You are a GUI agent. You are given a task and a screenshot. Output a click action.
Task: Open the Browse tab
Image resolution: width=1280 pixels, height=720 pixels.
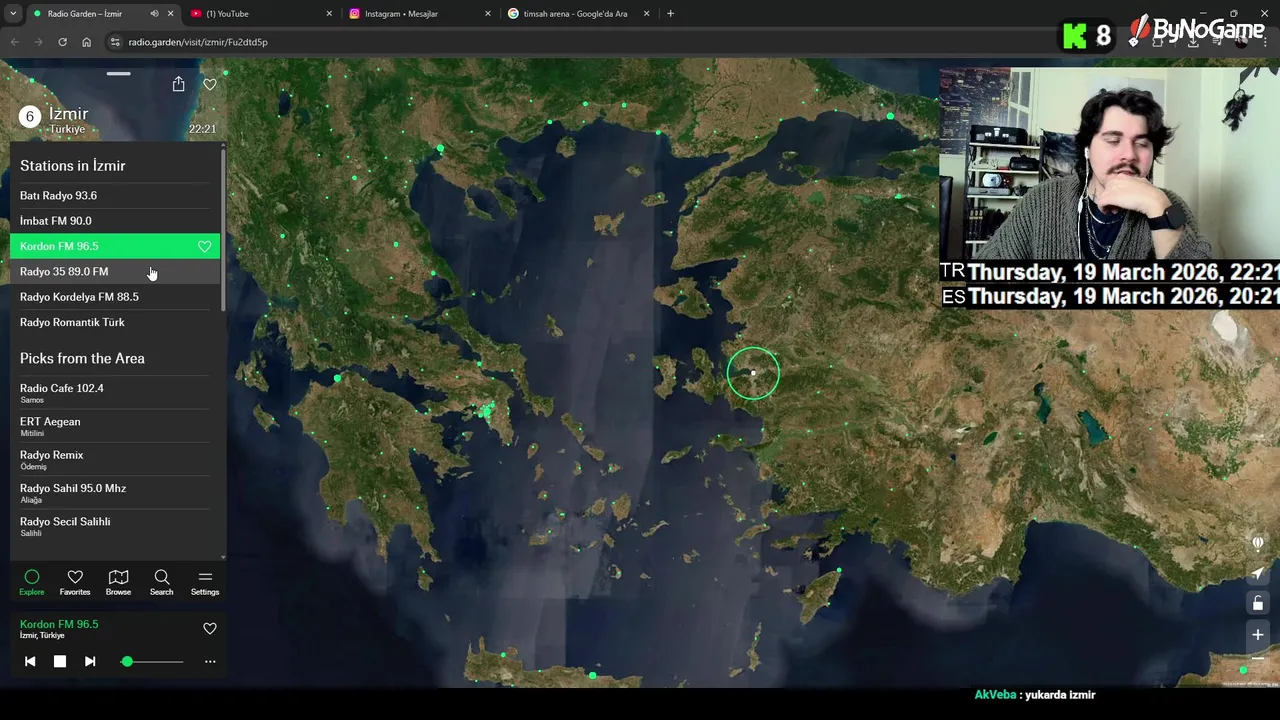pos(118,582)
